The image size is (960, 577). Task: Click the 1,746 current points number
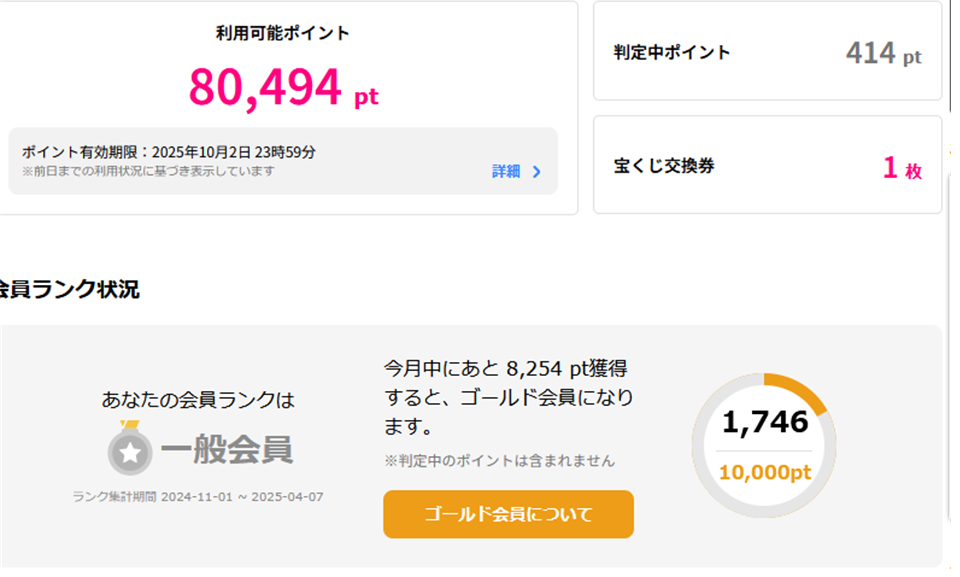[765, 422]
